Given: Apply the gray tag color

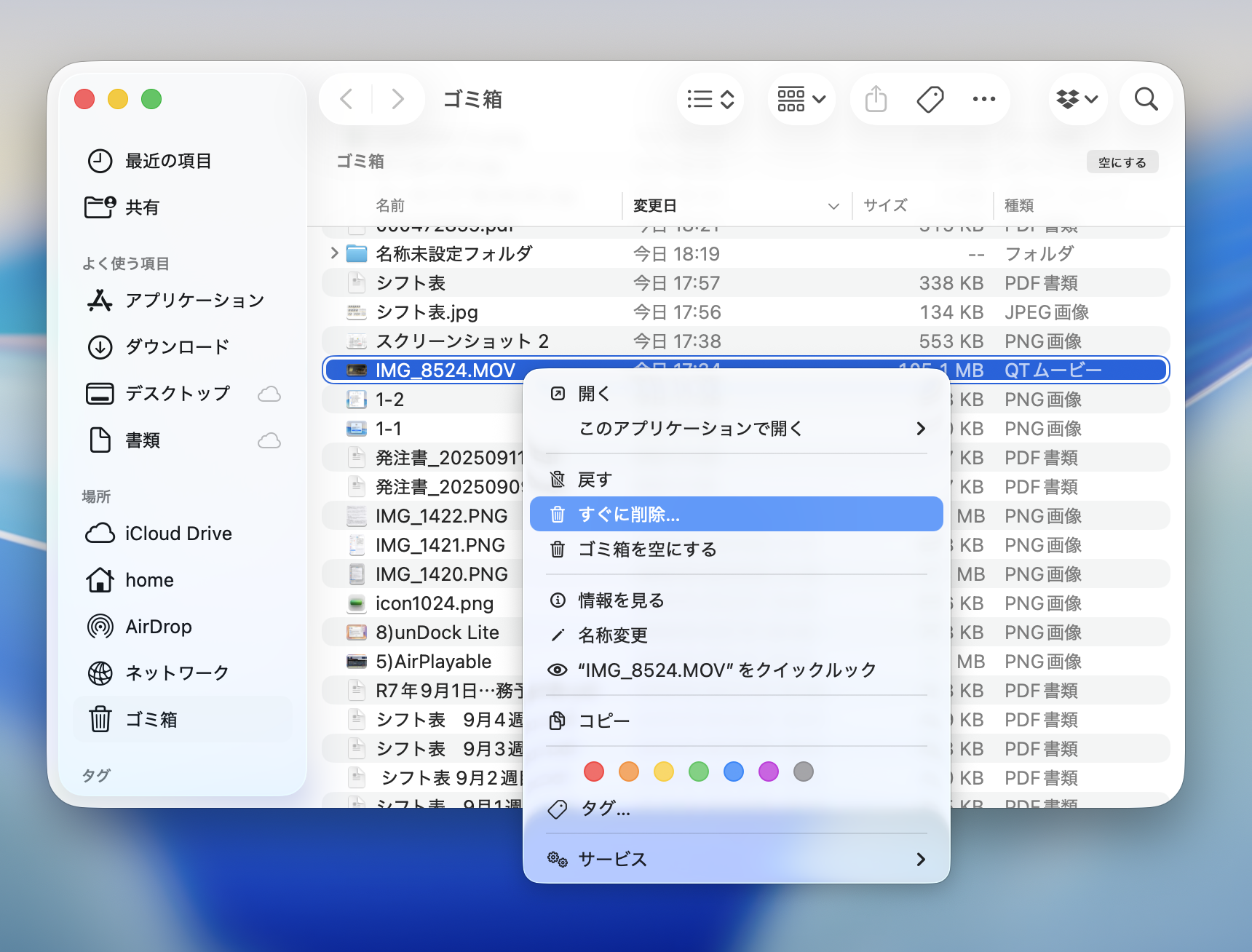Looking at the screenshot, I should (804, 771).
